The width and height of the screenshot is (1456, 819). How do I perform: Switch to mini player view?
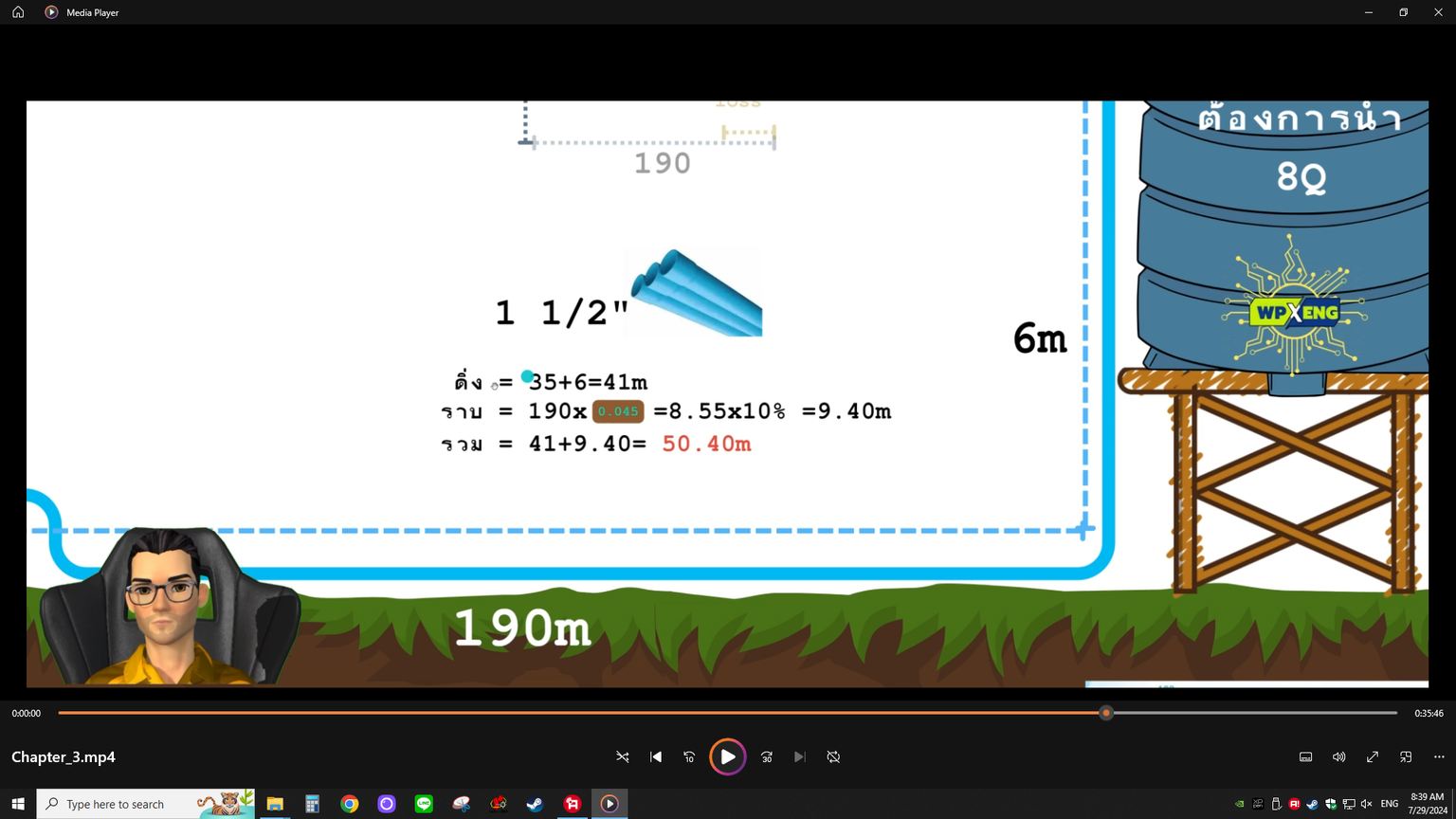[1406, 757]
